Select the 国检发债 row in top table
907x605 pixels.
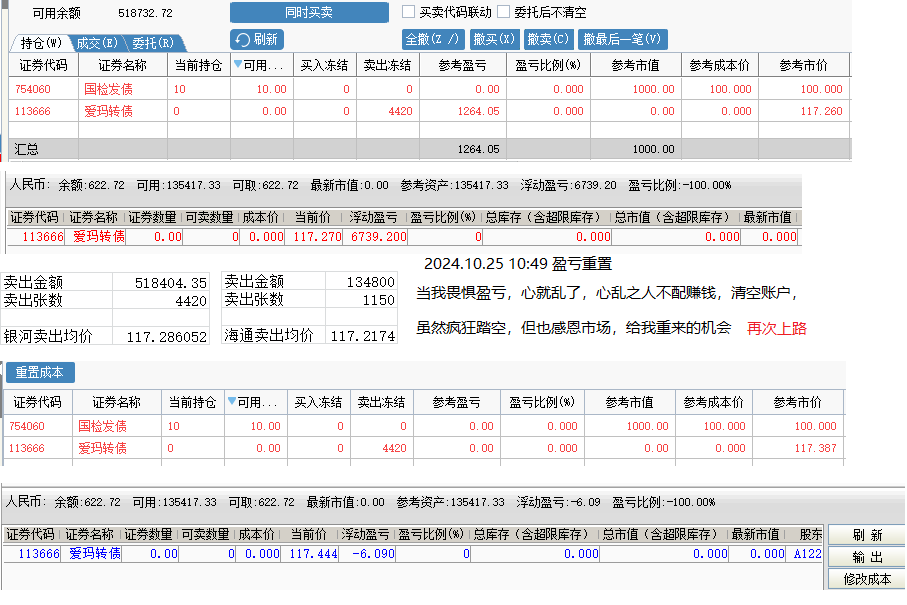coord(108,89)
